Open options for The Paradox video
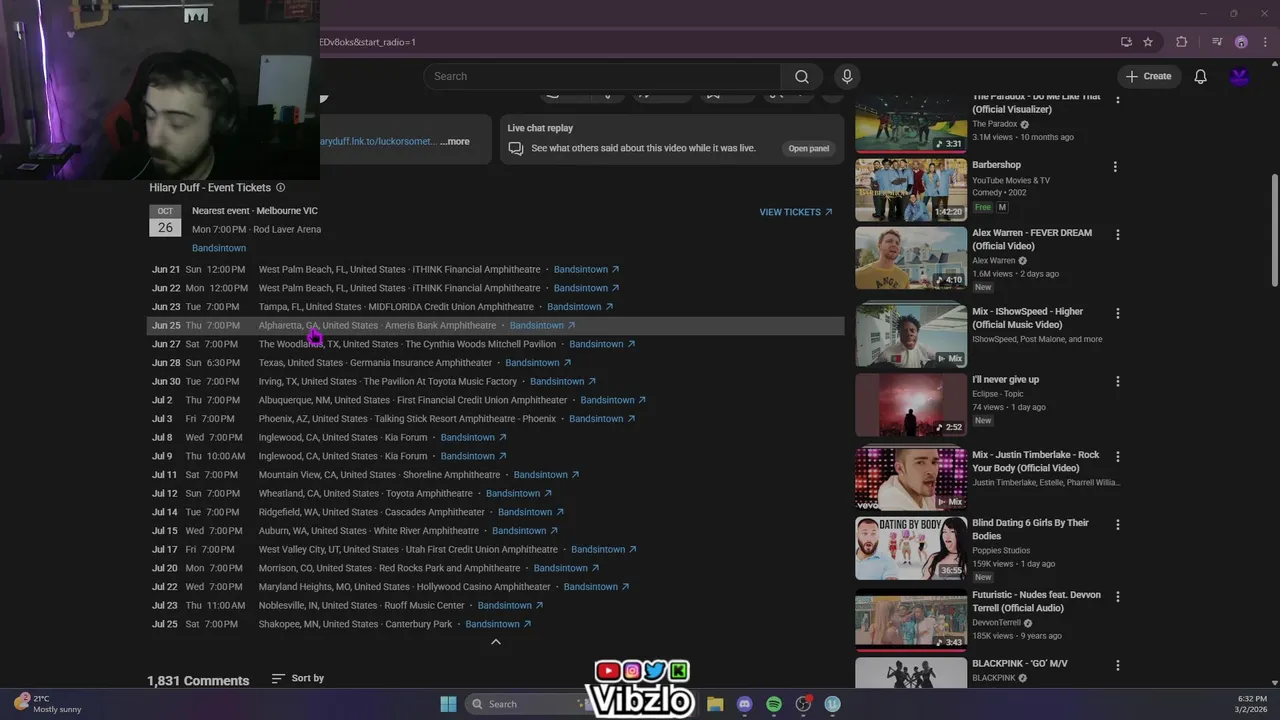 tap(1117, 98)
